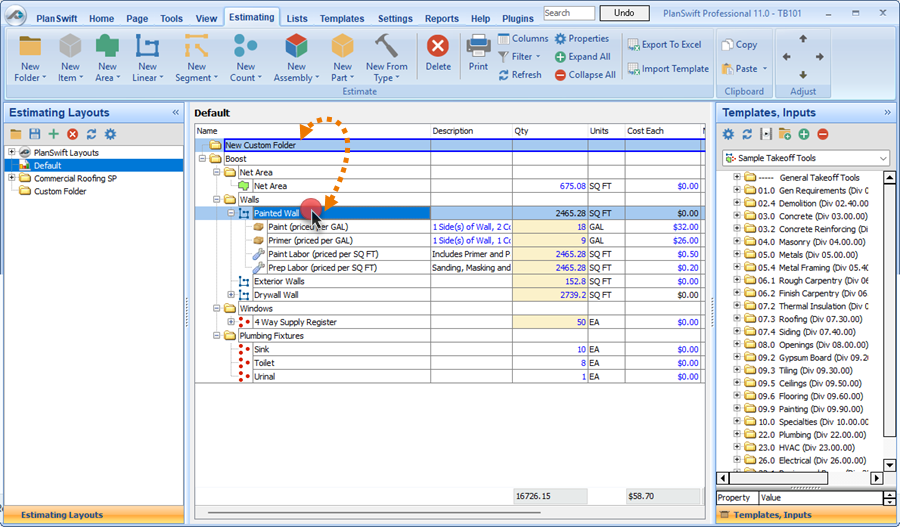Collapse the Plumbing Fixtures folder
Viewport: 900px width, 527px height.
coord(216,335)
